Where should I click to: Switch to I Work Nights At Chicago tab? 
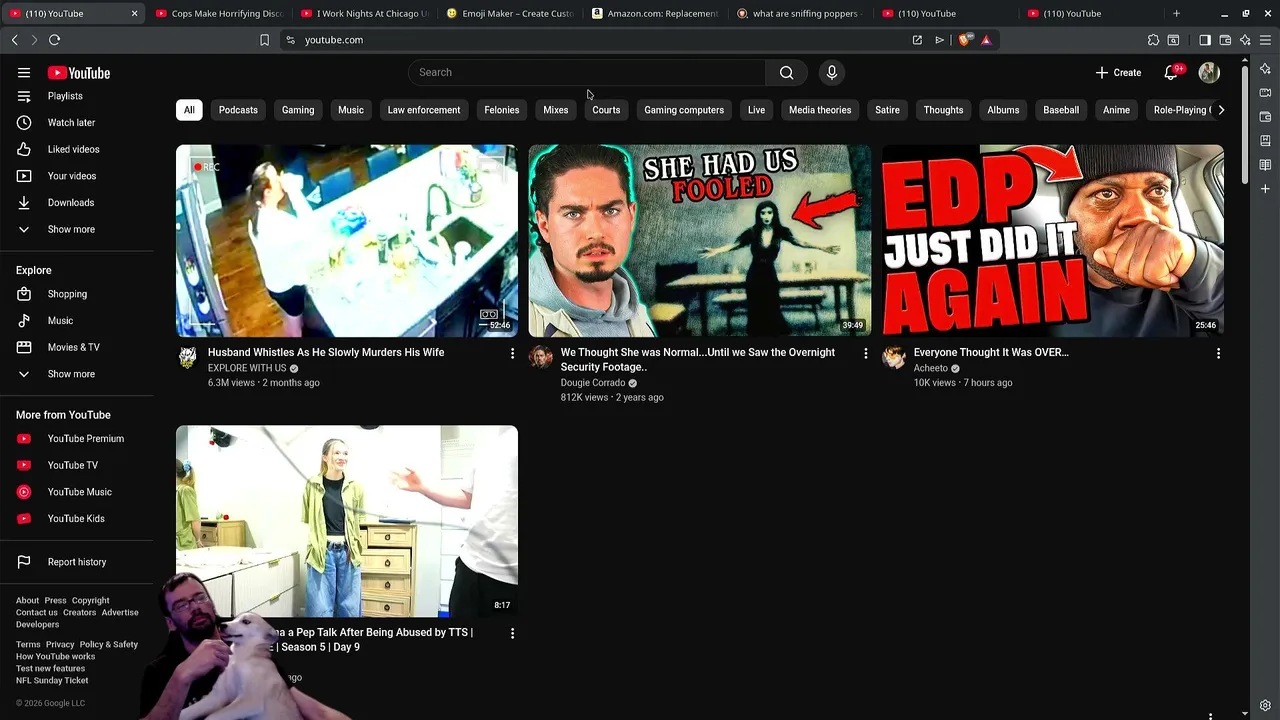pos(364,14)
